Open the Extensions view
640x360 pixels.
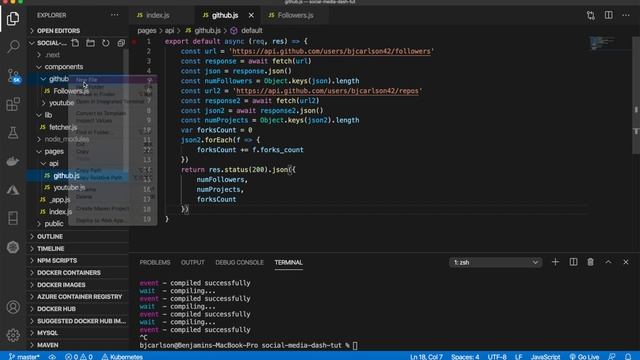[x=13, y=104]
